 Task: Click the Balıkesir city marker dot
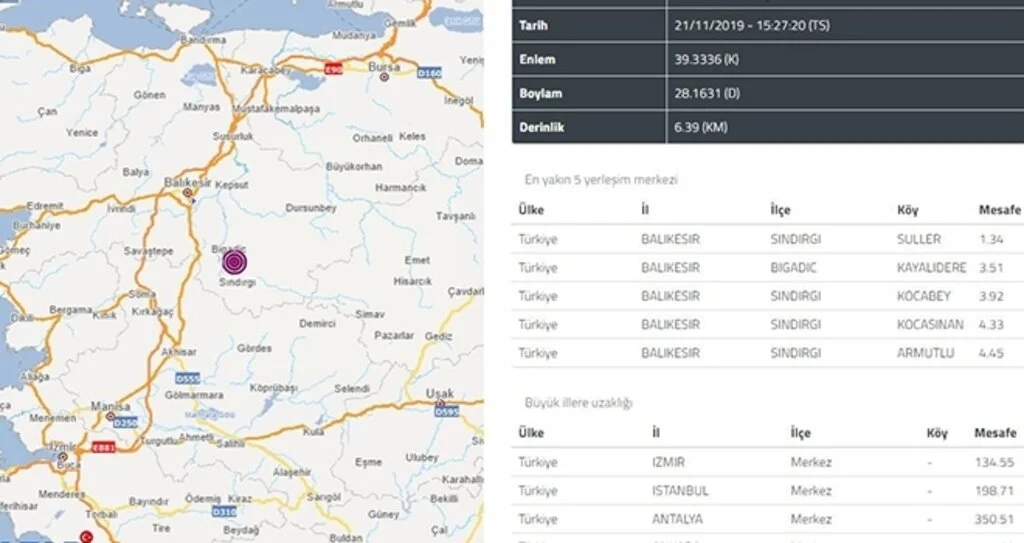[x=187, y=193]
